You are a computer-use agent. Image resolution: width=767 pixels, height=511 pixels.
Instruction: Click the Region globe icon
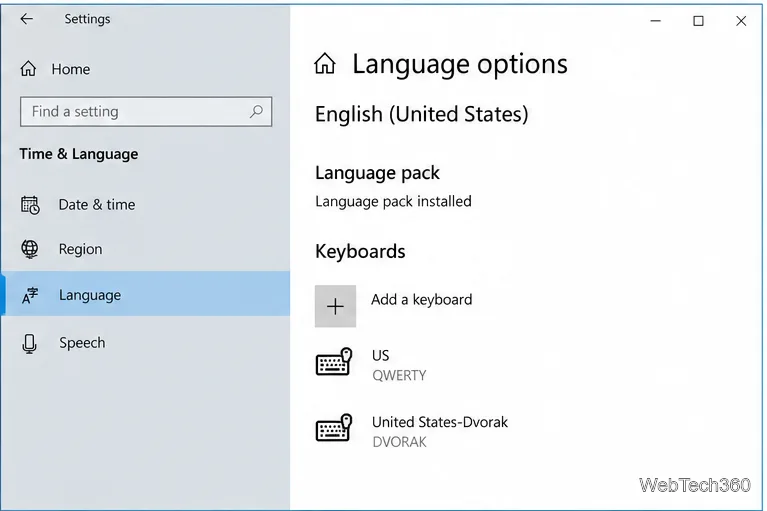[x=29, y=249]
